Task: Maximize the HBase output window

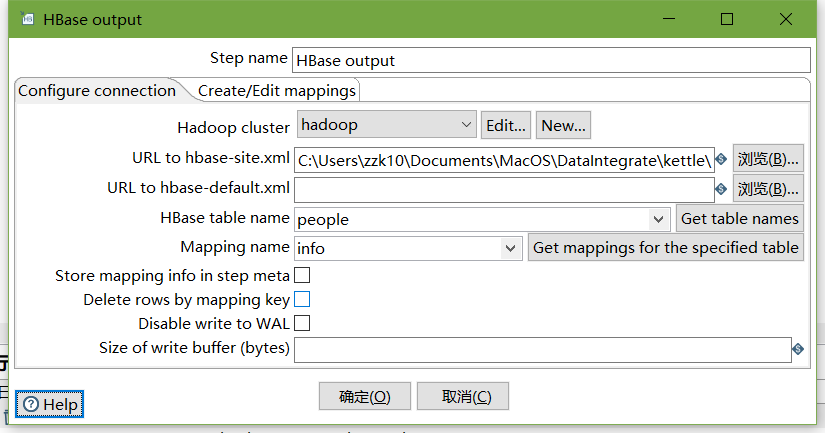Action: 727,19
